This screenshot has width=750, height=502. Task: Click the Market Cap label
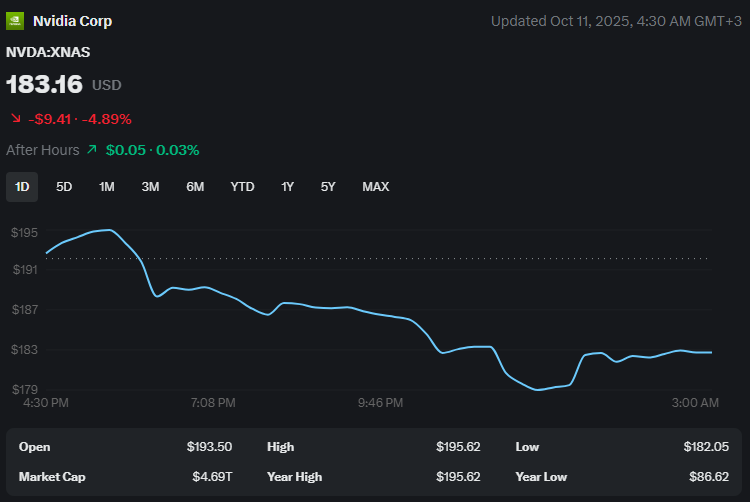click(x=52, y=477)
